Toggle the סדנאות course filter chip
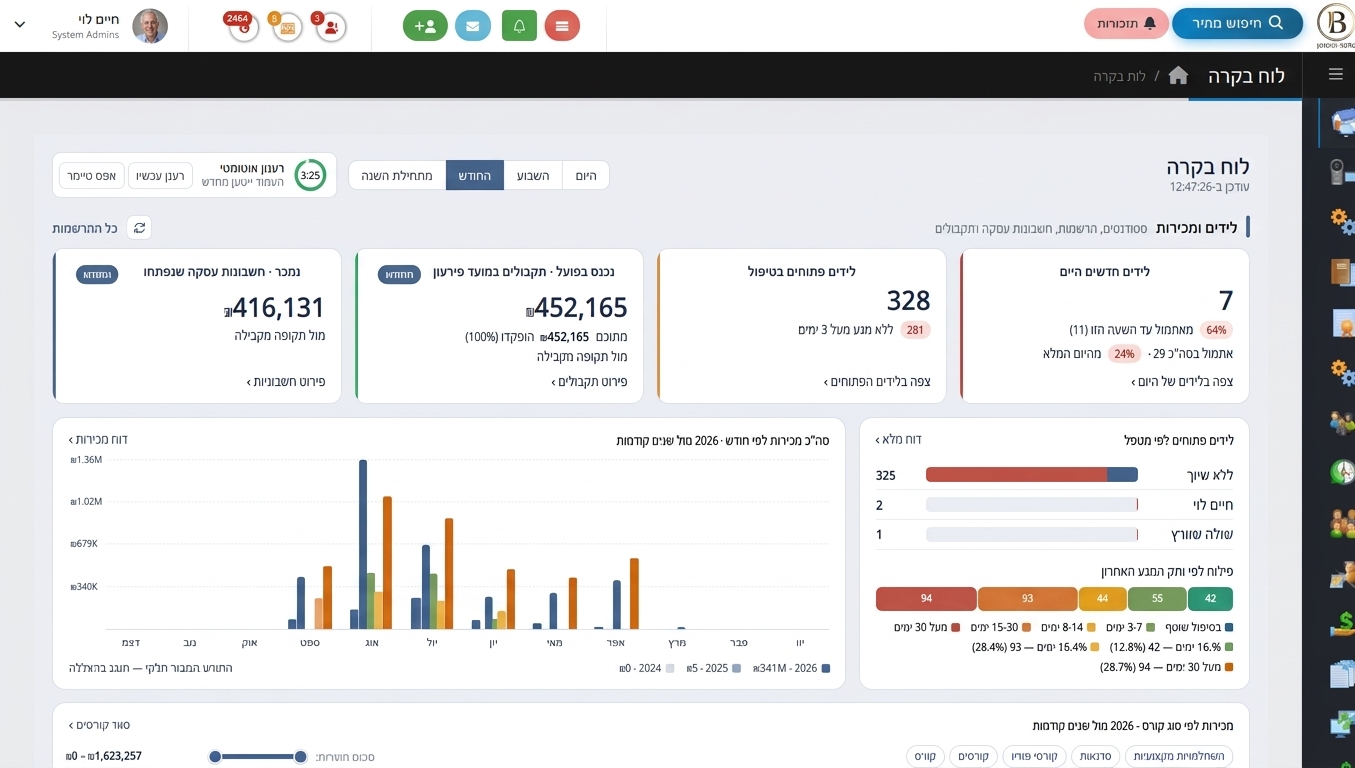The image size is (1355, 768). click(1095, 757)
